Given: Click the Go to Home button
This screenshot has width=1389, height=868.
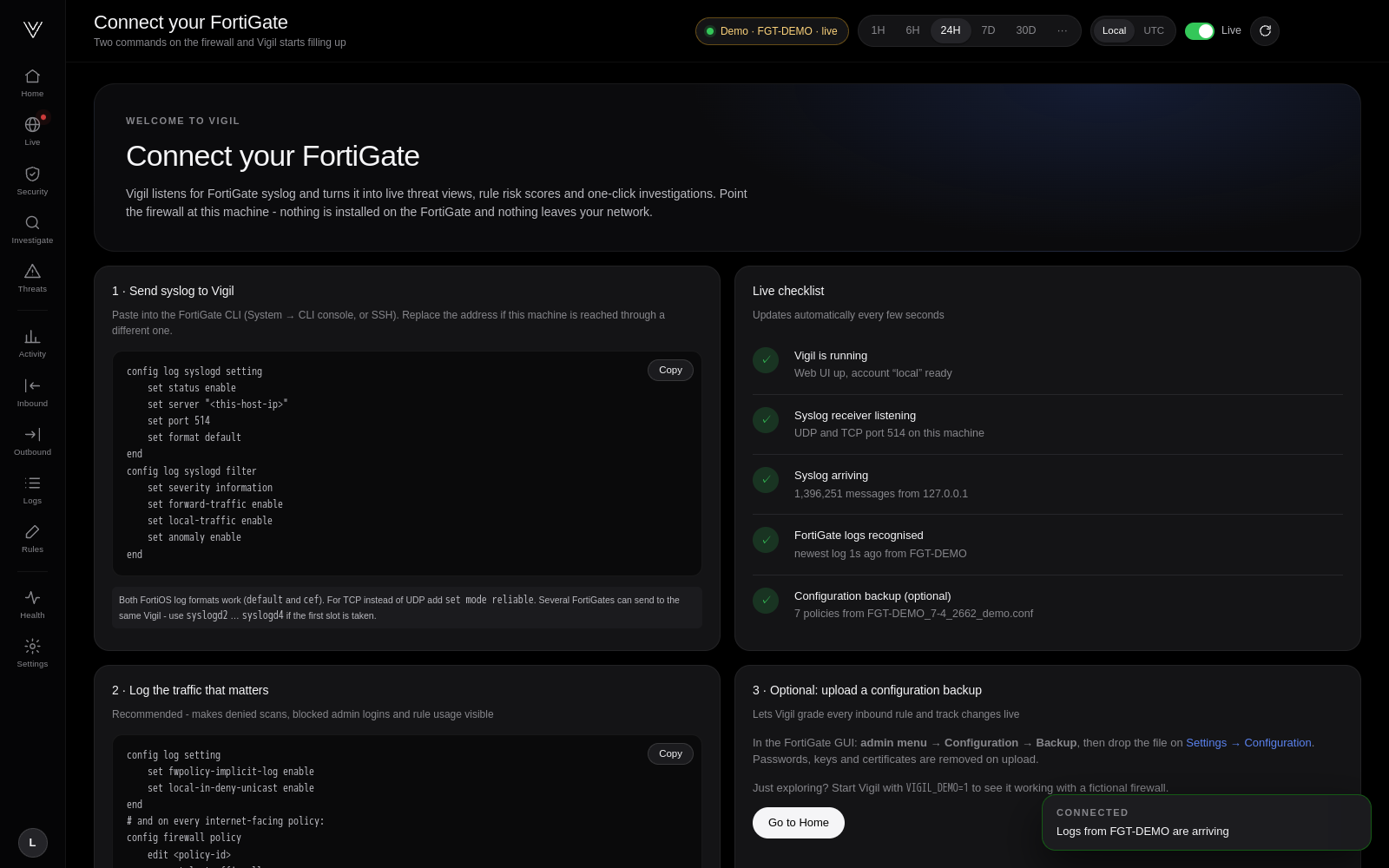Looking at the screenshot, I should coord(799,823).
